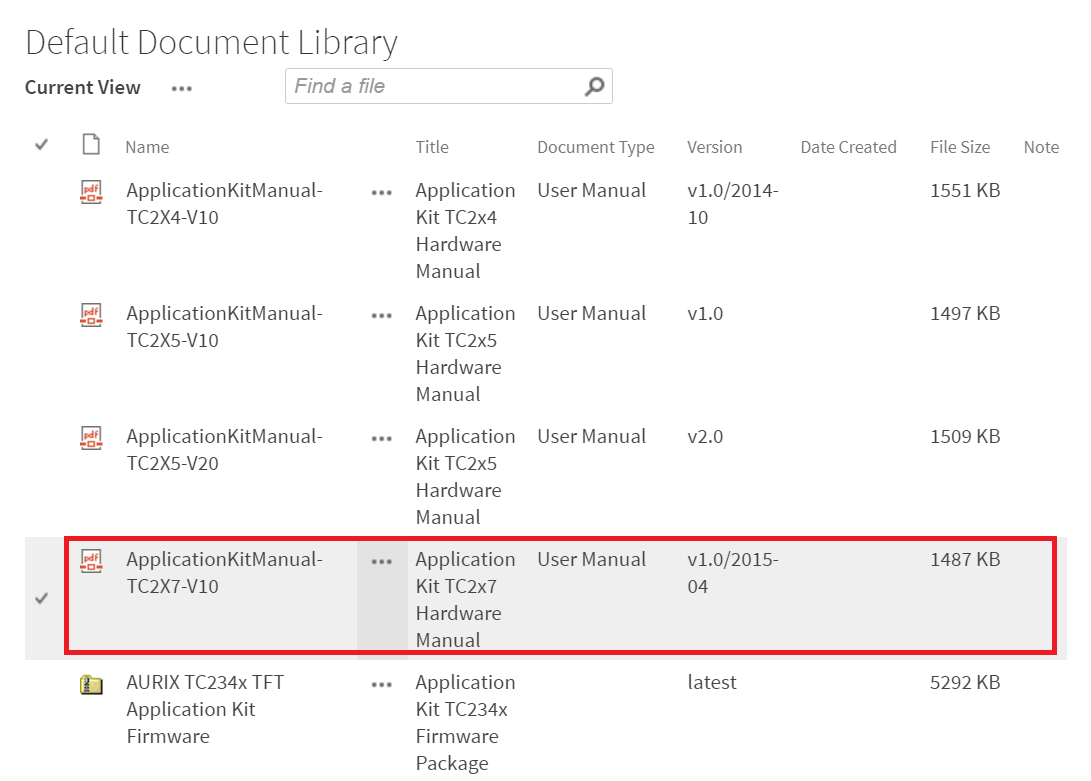The height and width of the screenshot is (781, 1091).
Task: Open the ellipsis menu for ApplicationKitManual-TC2X7-V10
Action: tap(381, 562)
